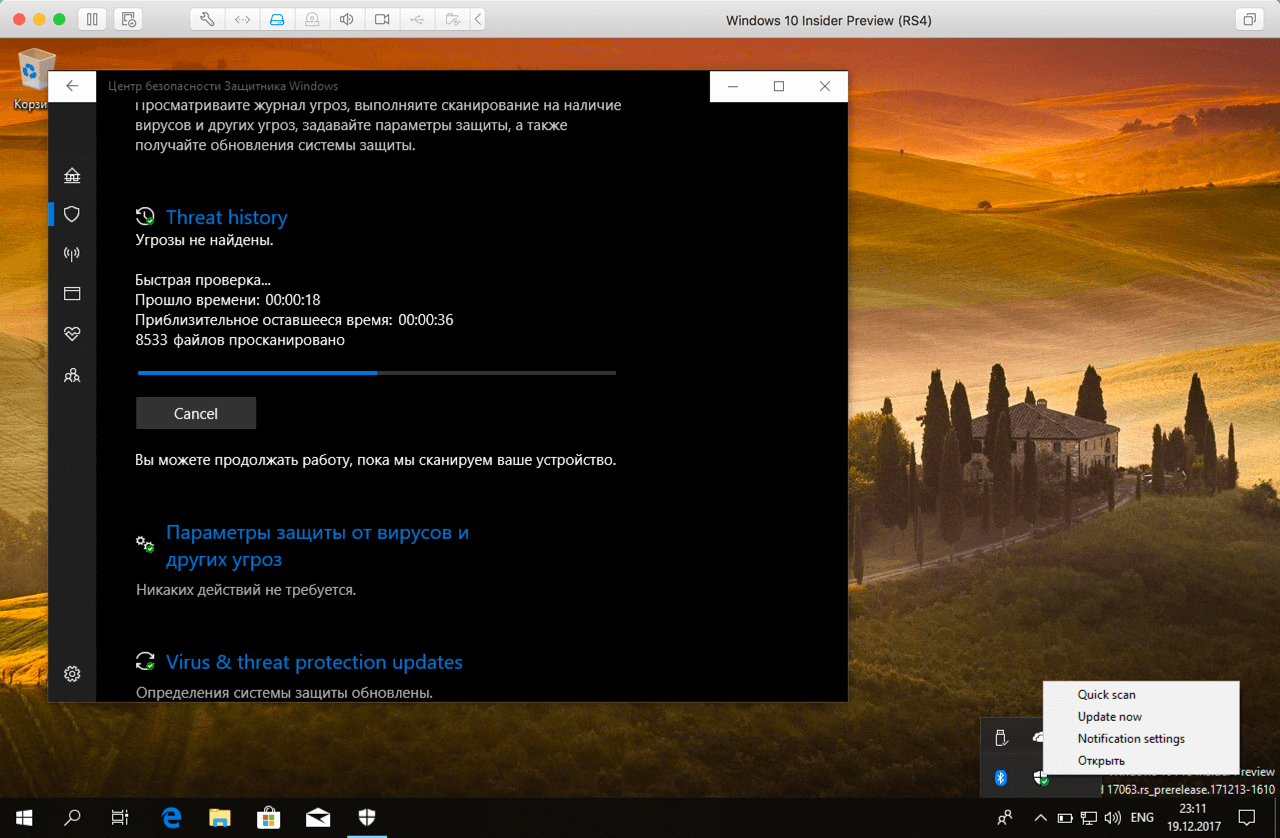This screenshot has width=1280, height=838.
Task: Switch input language via ENG indicator
Action: (x=1142, y=818)
